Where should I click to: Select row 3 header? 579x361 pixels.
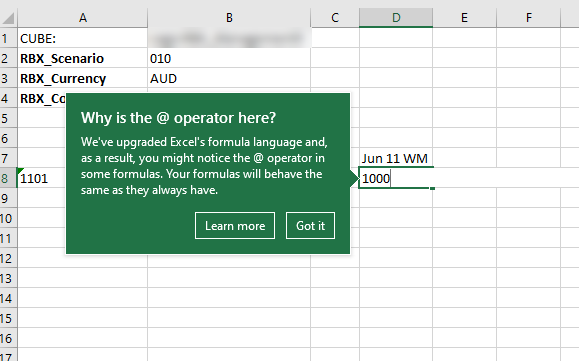pos(8,78)
